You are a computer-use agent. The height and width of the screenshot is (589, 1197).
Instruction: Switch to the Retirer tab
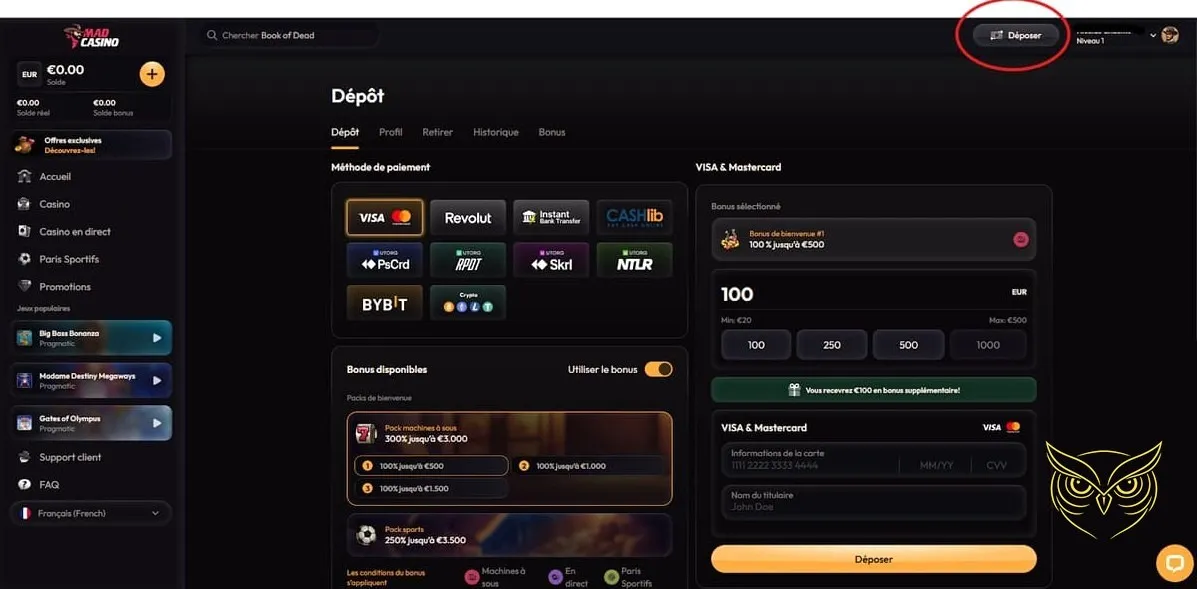437,132
